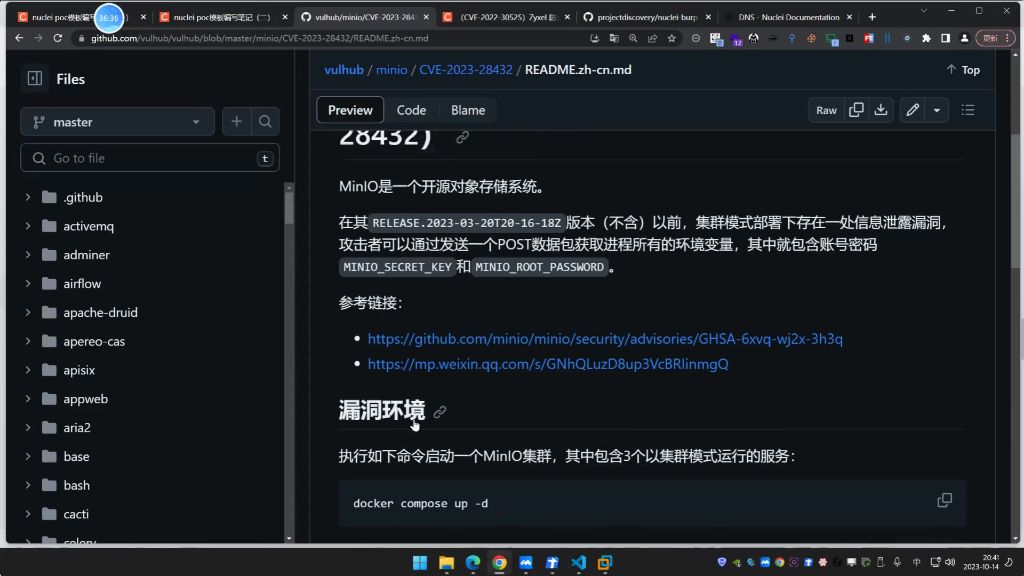Open Chrome extensions puzzle icon

926,39
